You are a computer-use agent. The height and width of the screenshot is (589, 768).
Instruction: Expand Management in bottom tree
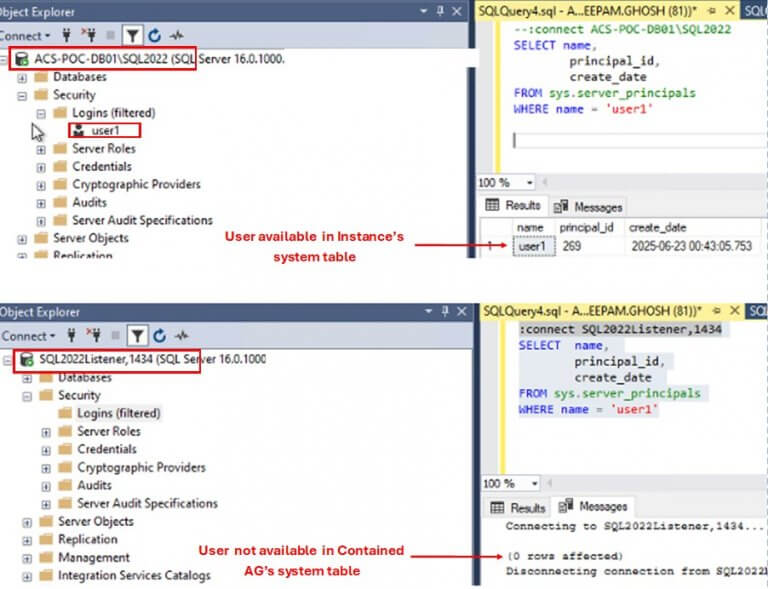27,559
